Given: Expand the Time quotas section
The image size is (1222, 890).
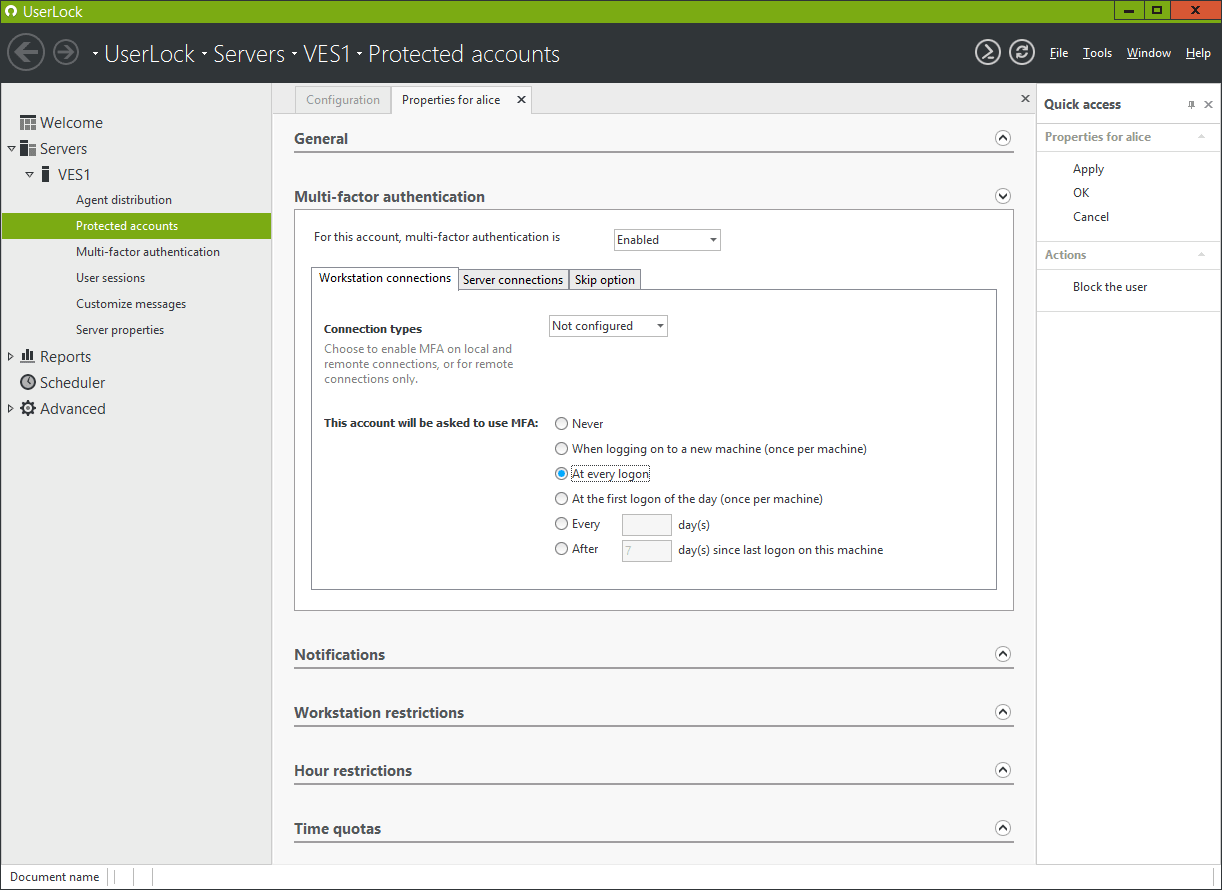Looking at the screenshot, I should point(1003,828).
